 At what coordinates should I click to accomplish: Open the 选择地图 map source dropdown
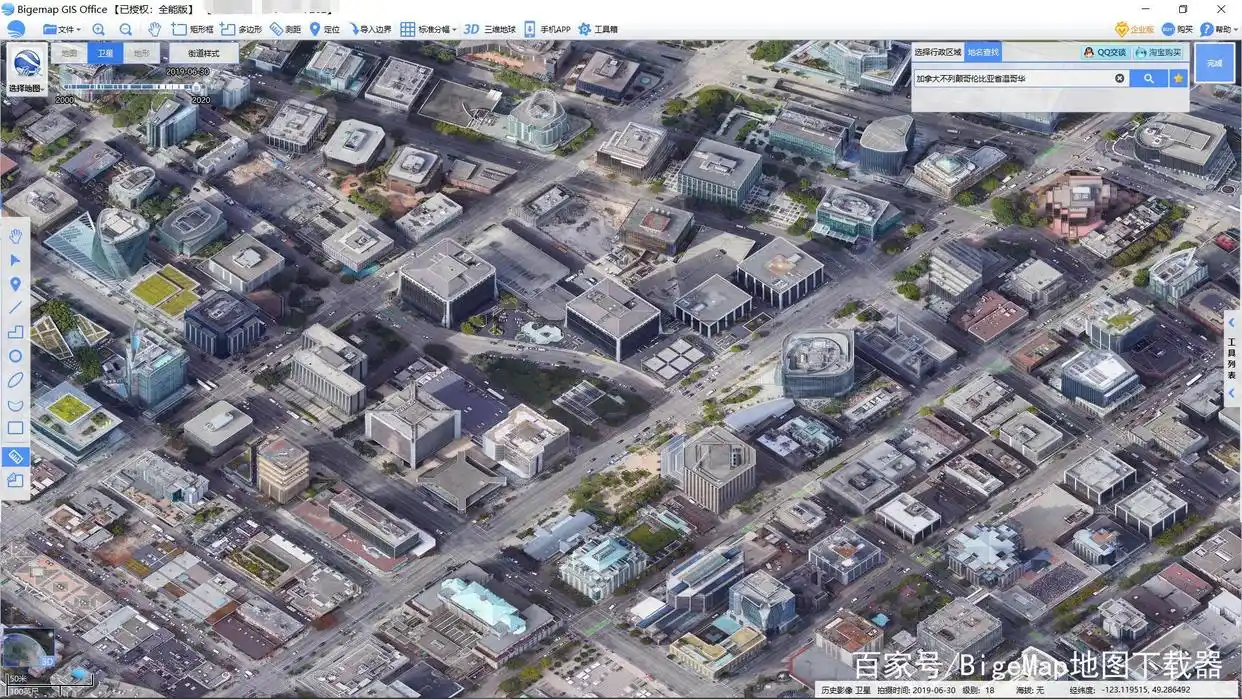tap(27, 69)
